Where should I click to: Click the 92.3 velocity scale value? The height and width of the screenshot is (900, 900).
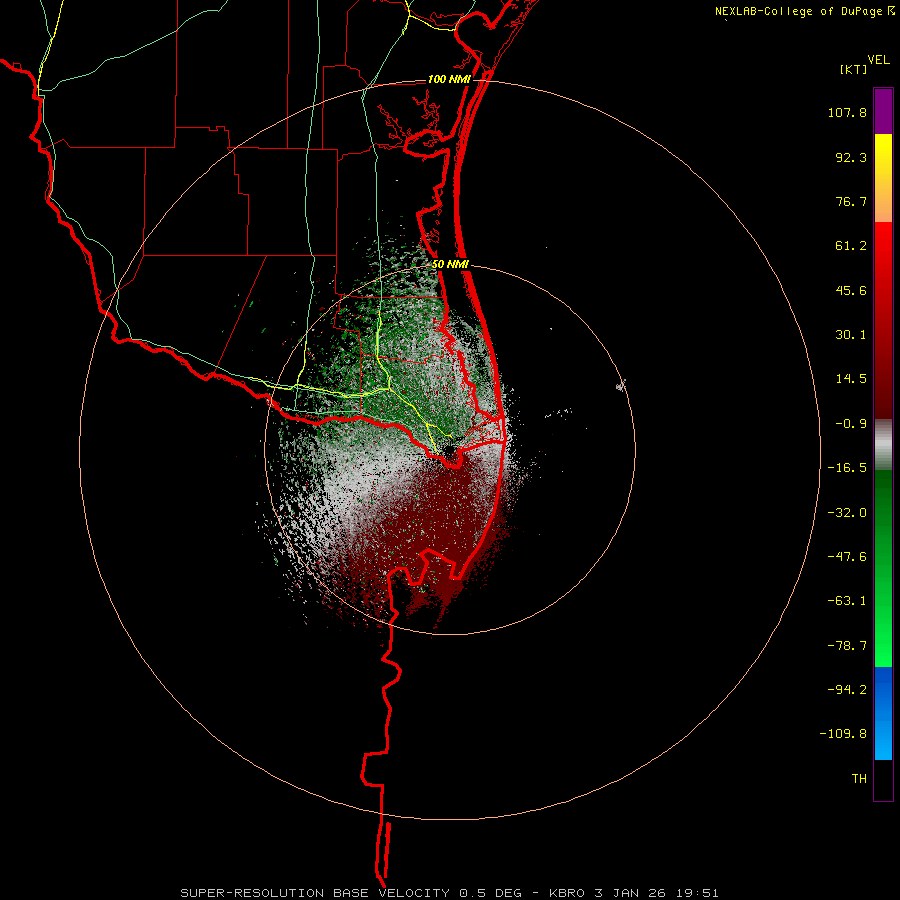pos(851,157)
